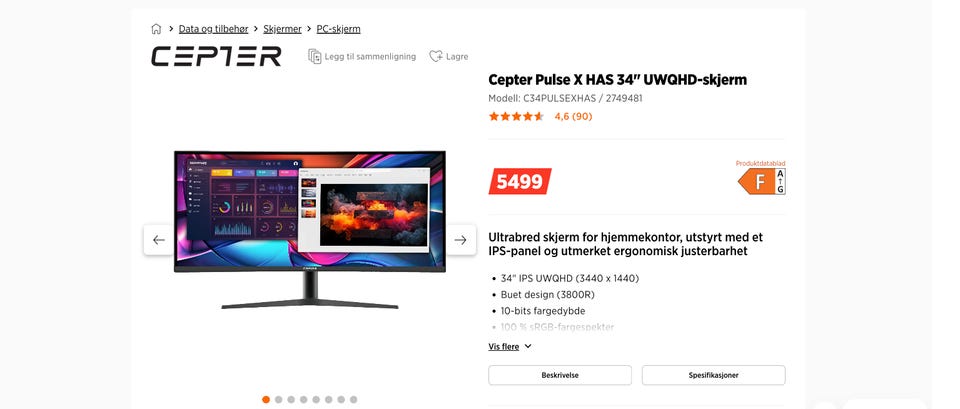Image resolution: width=960 pixels, height=409 pixels.
Task: Click the Cepter brand logo
Action: coord(216,56)
